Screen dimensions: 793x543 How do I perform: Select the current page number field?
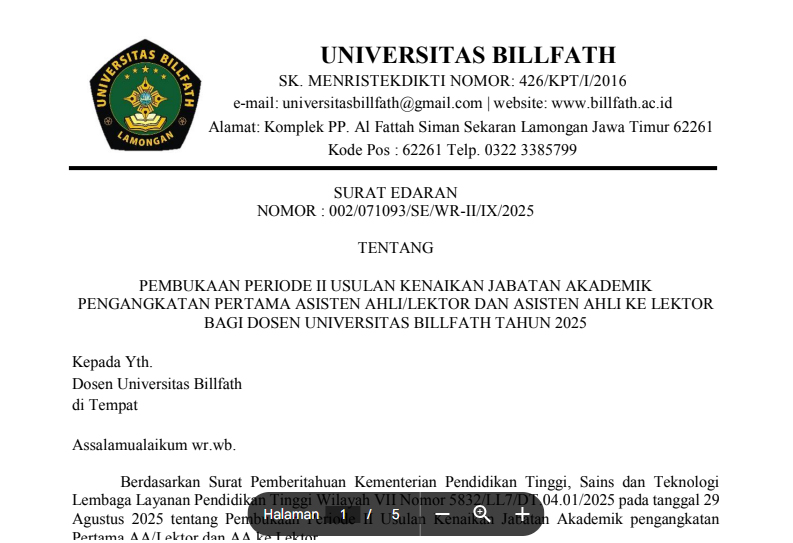(x=343, y=514)
